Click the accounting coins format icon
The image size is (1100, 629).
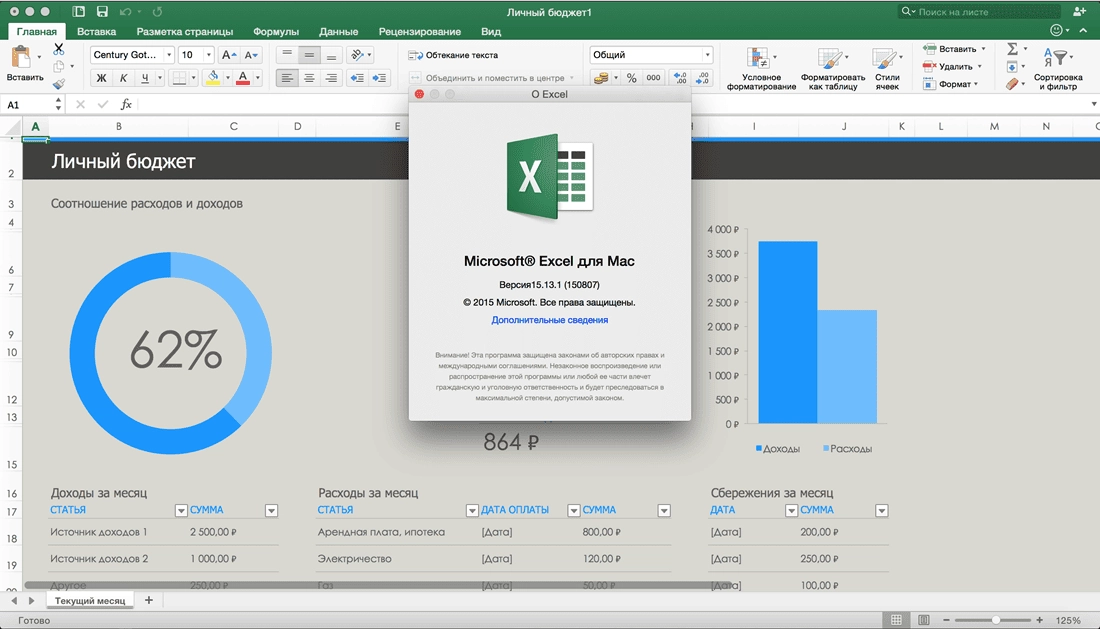click(x=601, y=78)
